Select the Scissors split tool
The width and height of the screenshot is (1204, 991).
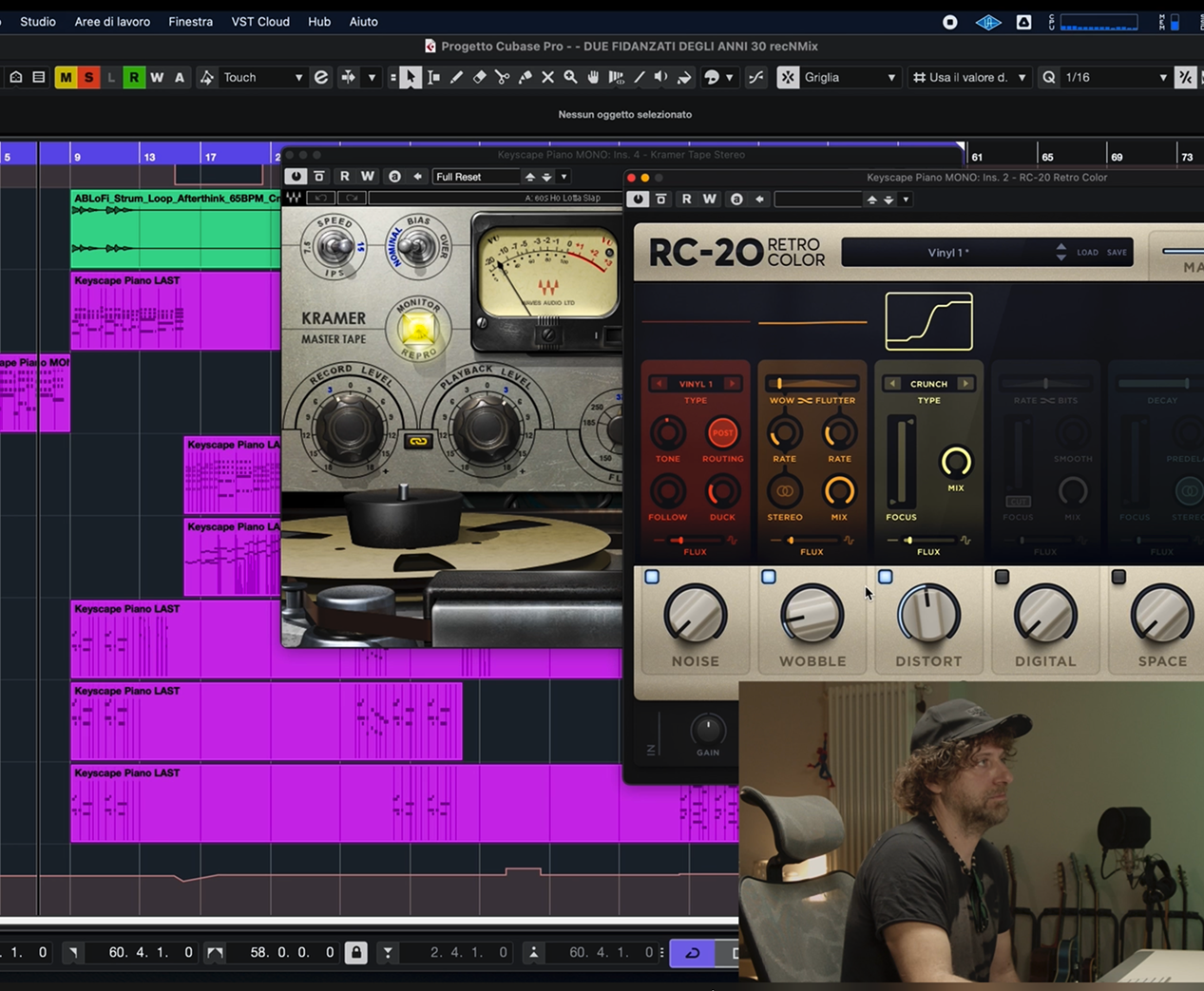tap(502, 78)
